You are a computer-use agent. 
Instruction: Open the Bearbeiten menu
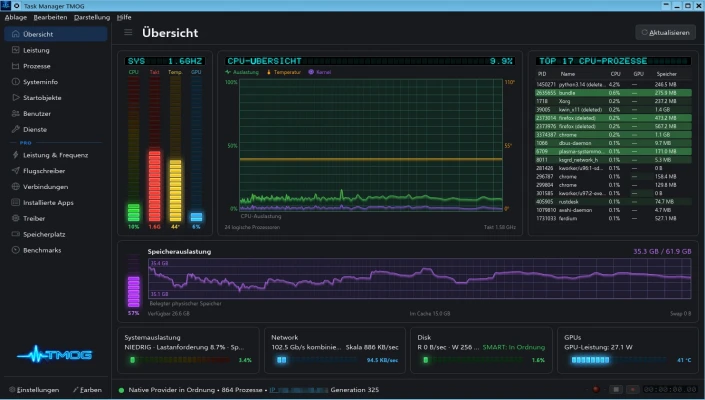[50, 17]
